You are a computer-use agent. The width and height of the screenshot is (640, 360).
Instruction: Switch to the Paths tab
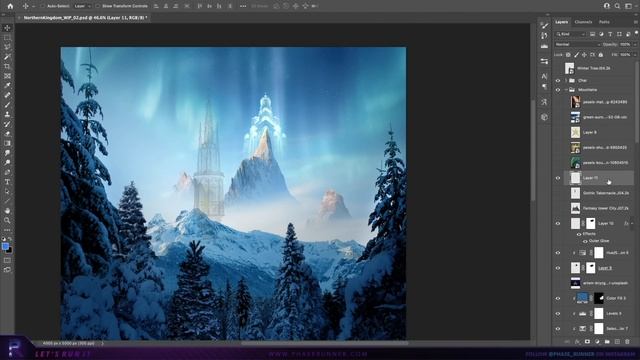pyautogui.click(x=604, y=22)
